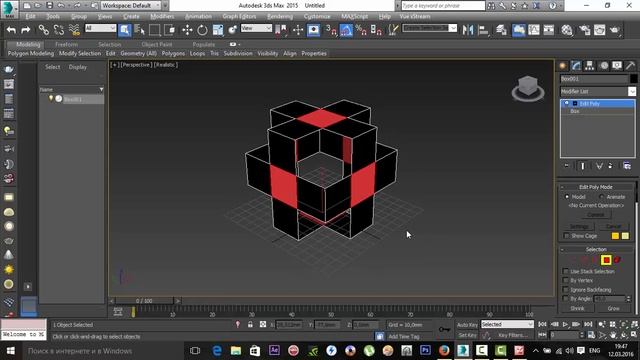Activate the Select and Link tool
The image size is (640, 360).
(43, 30)
